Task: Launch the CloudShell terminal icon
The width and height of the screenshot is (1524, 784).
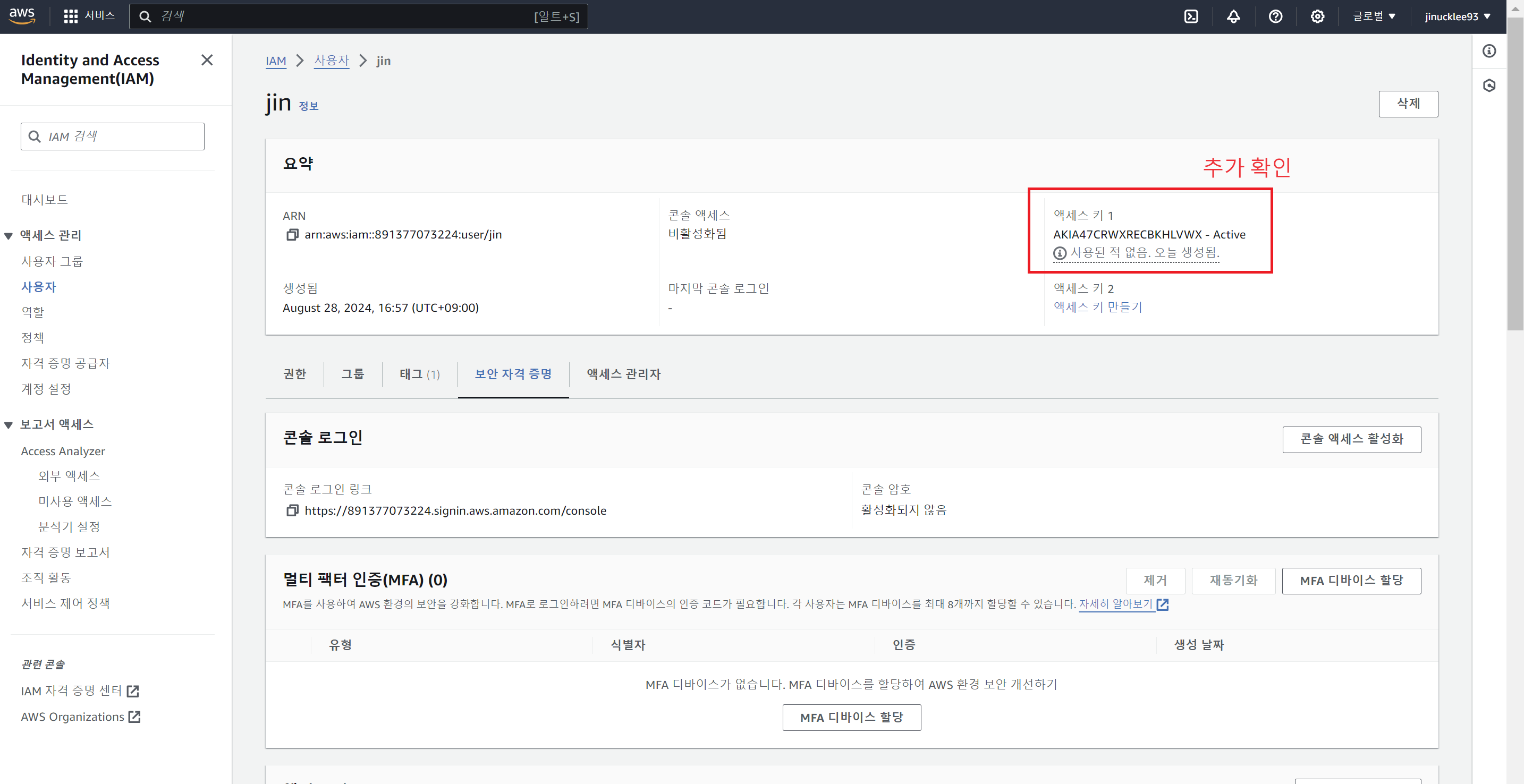Action: pyautogui.click(x=1191, y=16)
